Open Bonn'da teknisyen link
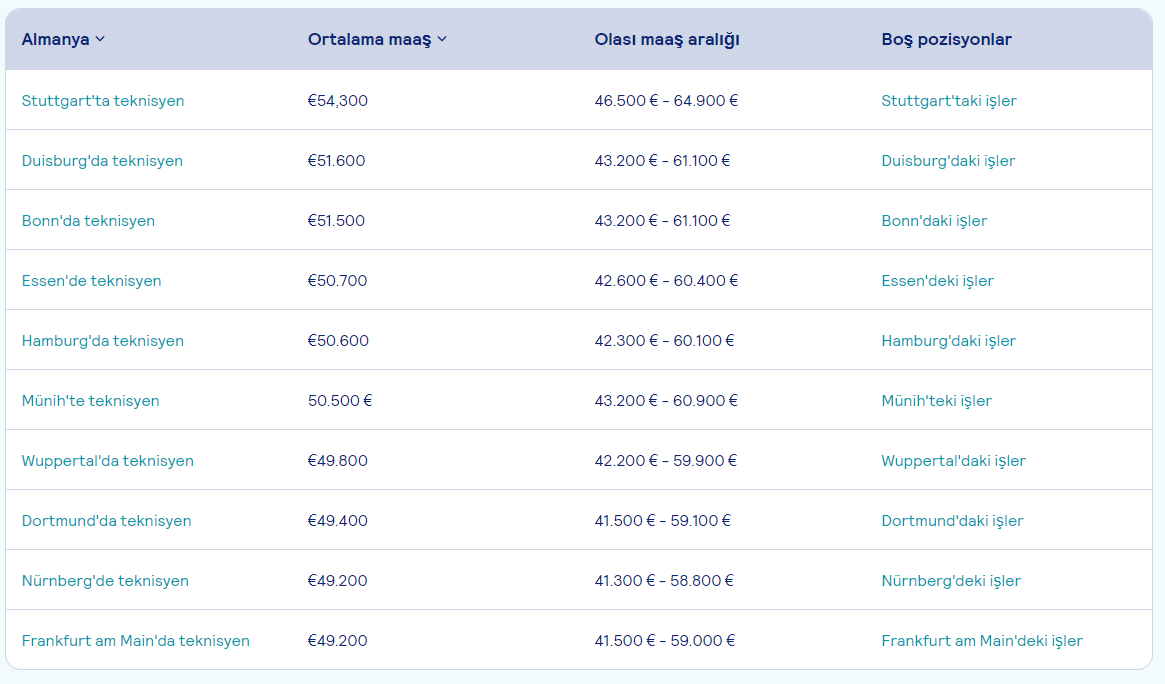Viewport: 1165px width, 684px height. (88, 221)
